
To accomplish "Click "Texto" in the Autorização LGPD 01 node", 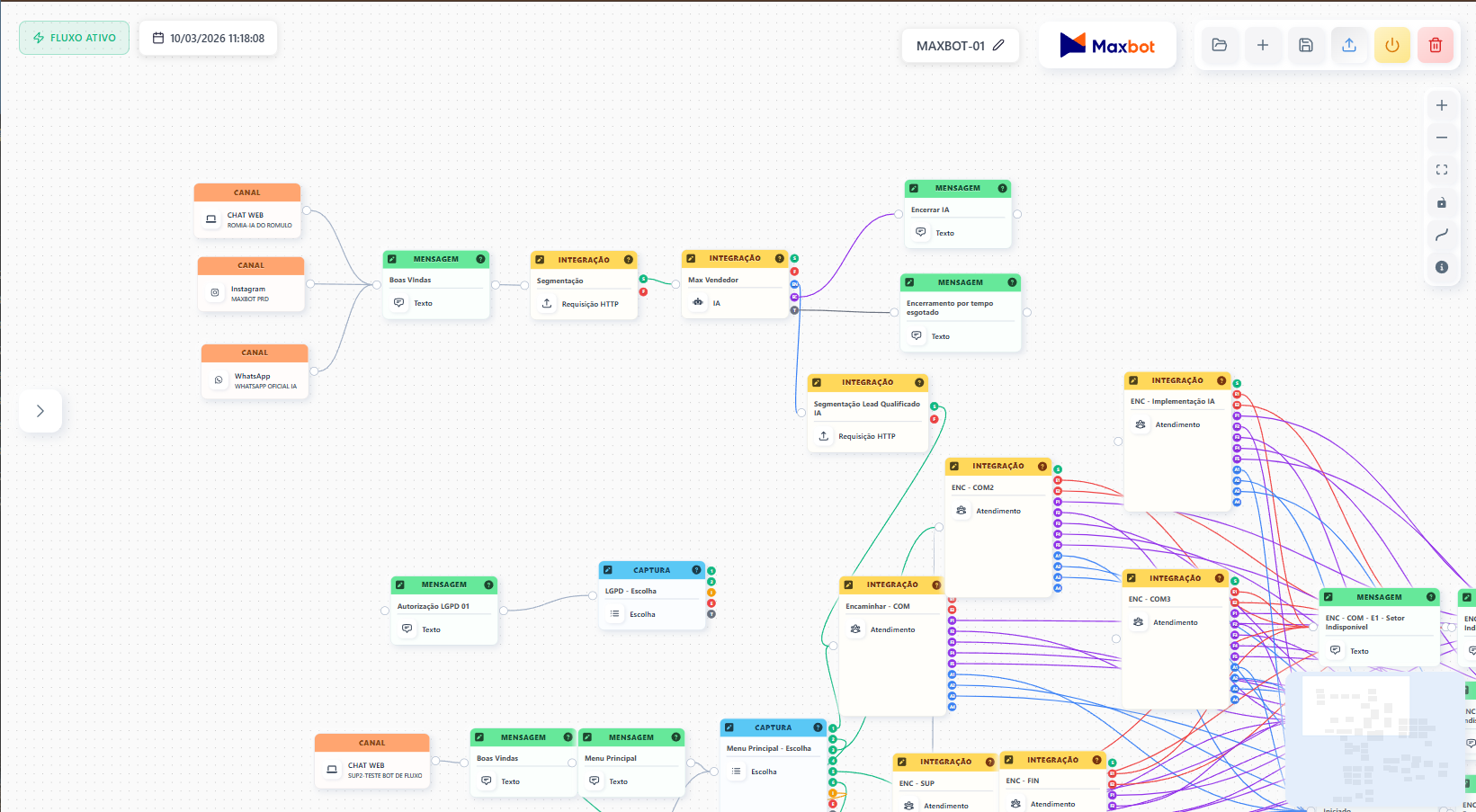I will tap(431, 629).
